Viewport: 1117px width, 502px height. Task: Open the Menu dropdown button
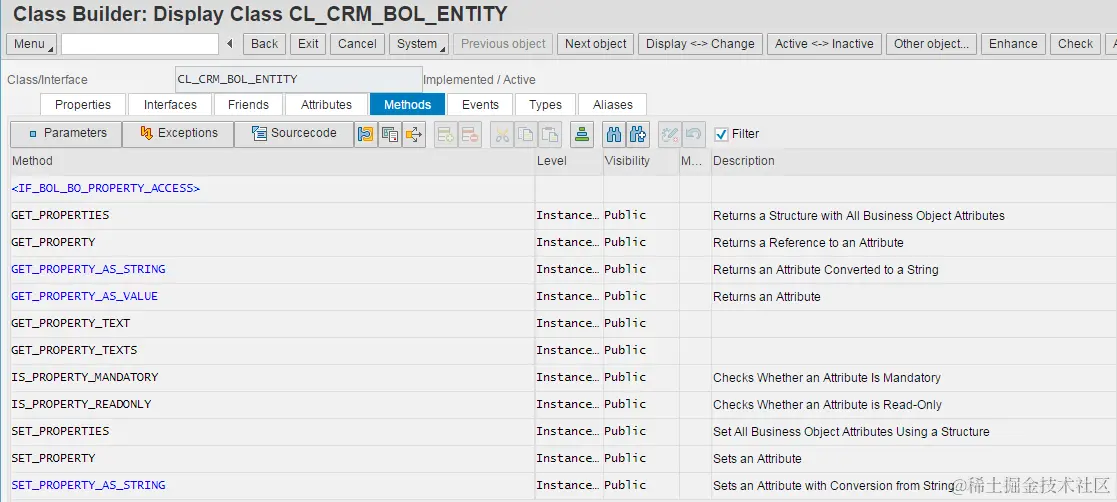31,44
